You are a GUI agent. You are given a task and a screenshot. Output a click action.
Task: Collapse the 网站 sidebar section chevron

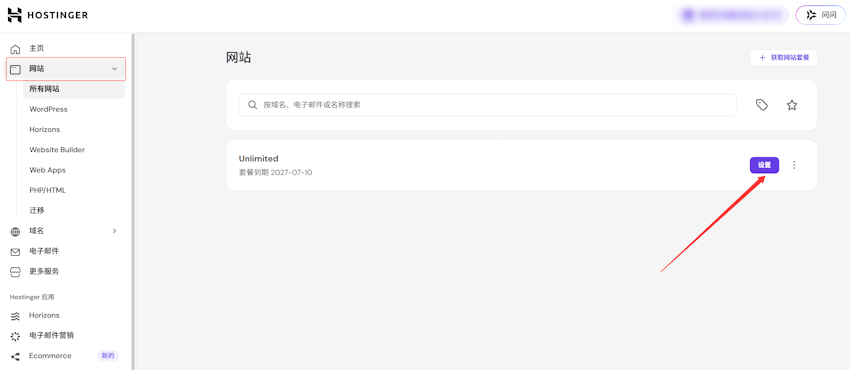114,69
